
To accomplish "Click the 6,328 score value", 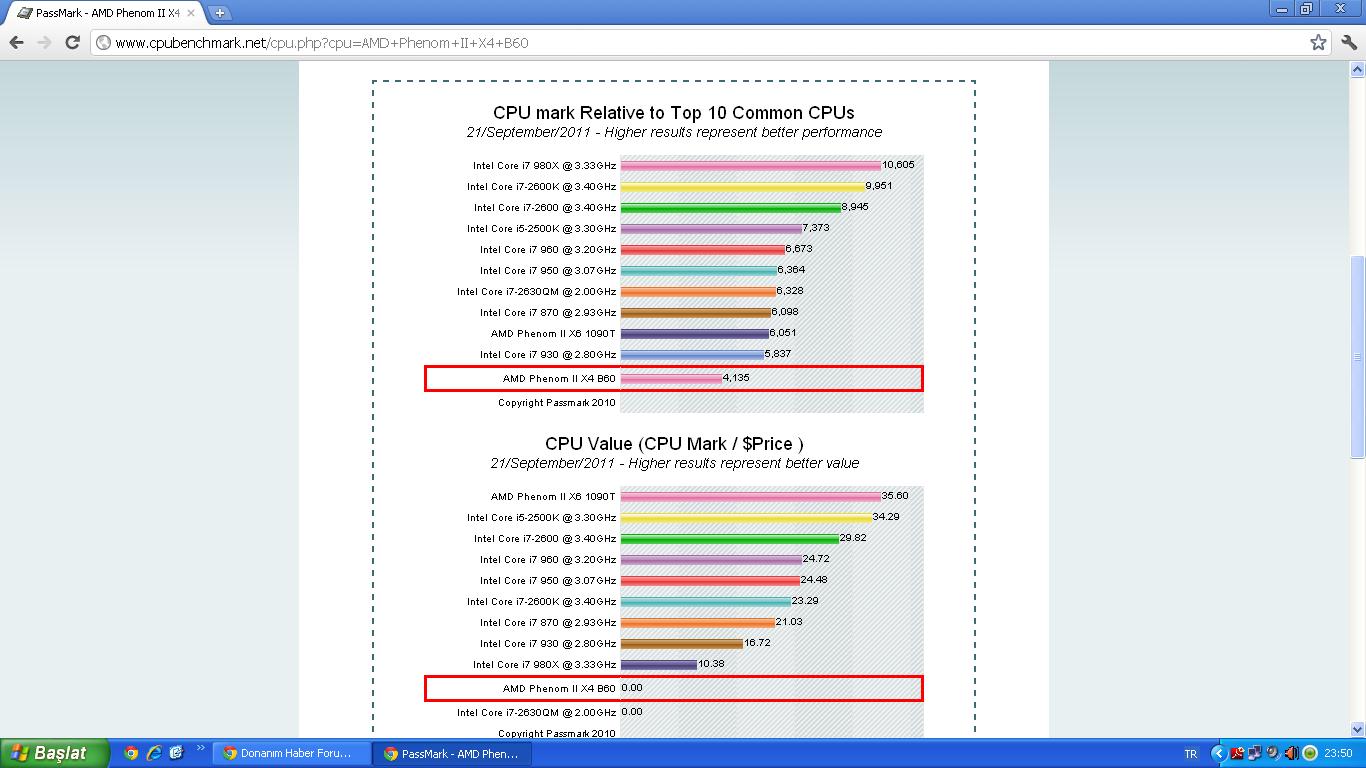I will click(790, 291).
